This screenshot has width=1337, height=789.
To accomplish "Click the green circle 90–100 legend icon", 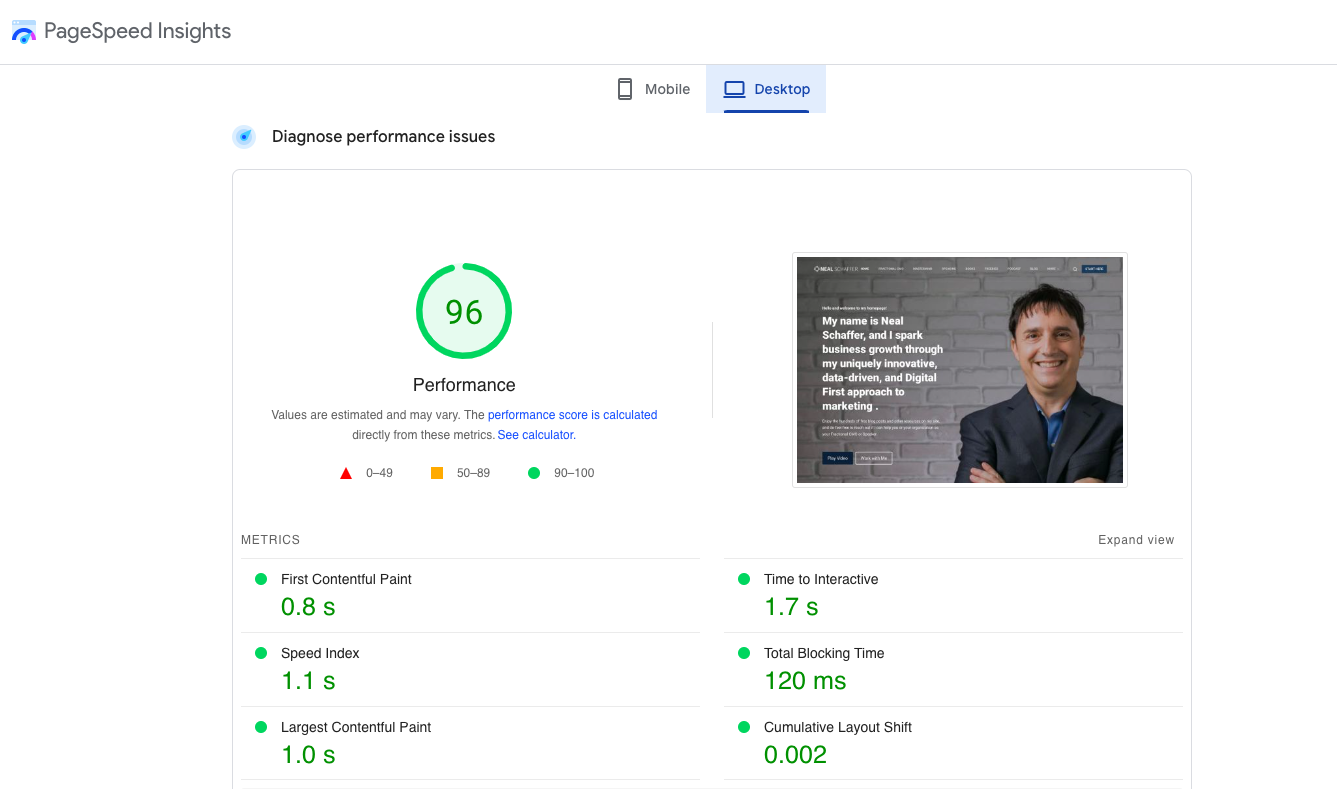I will pyautogui.click(x=534, y=473).
